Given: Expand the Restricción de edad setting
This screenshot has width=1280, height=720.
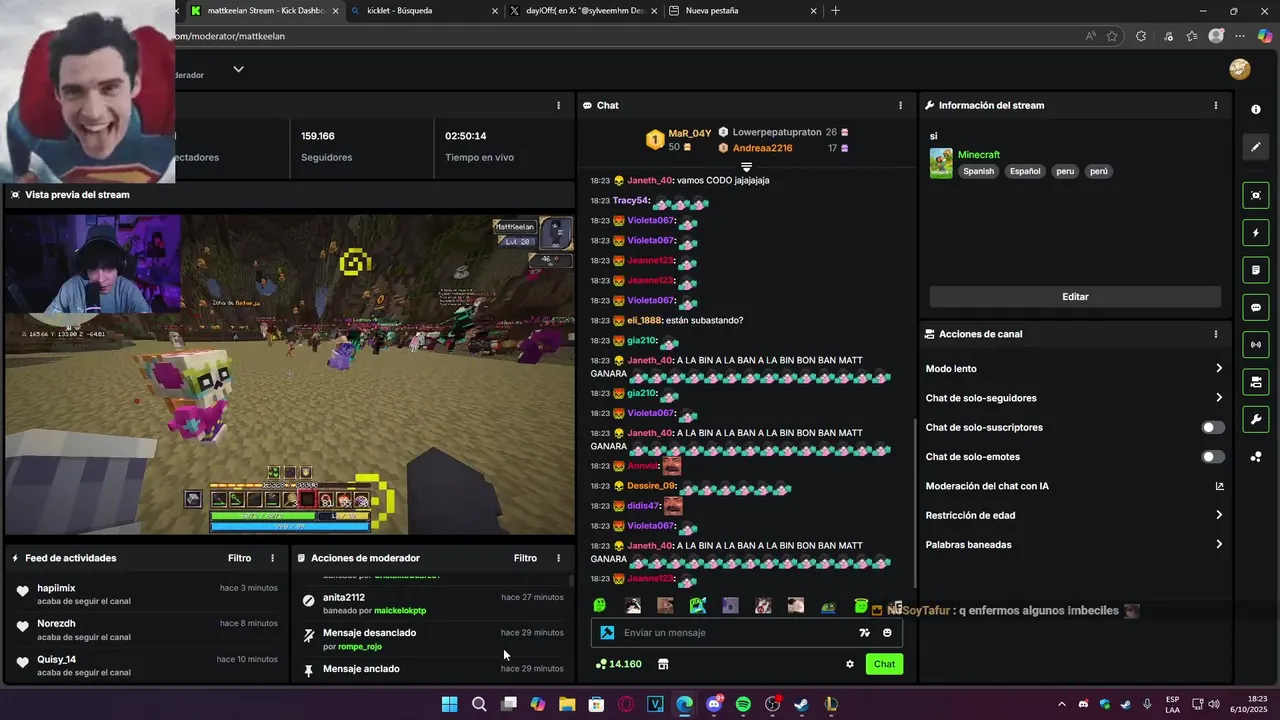Looking at the screenshot, I should [x=1074, y=516].
